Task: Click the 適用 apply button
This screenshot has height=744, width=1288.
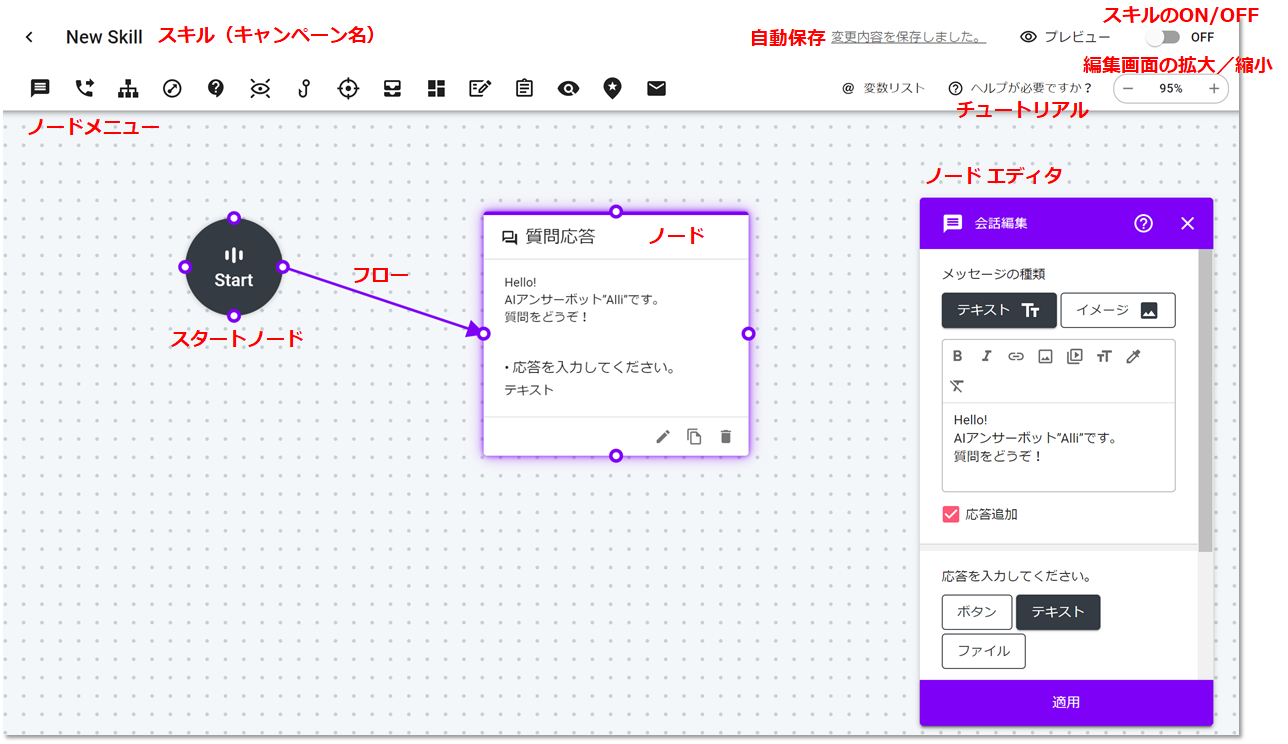Action: click(1066, 702)
